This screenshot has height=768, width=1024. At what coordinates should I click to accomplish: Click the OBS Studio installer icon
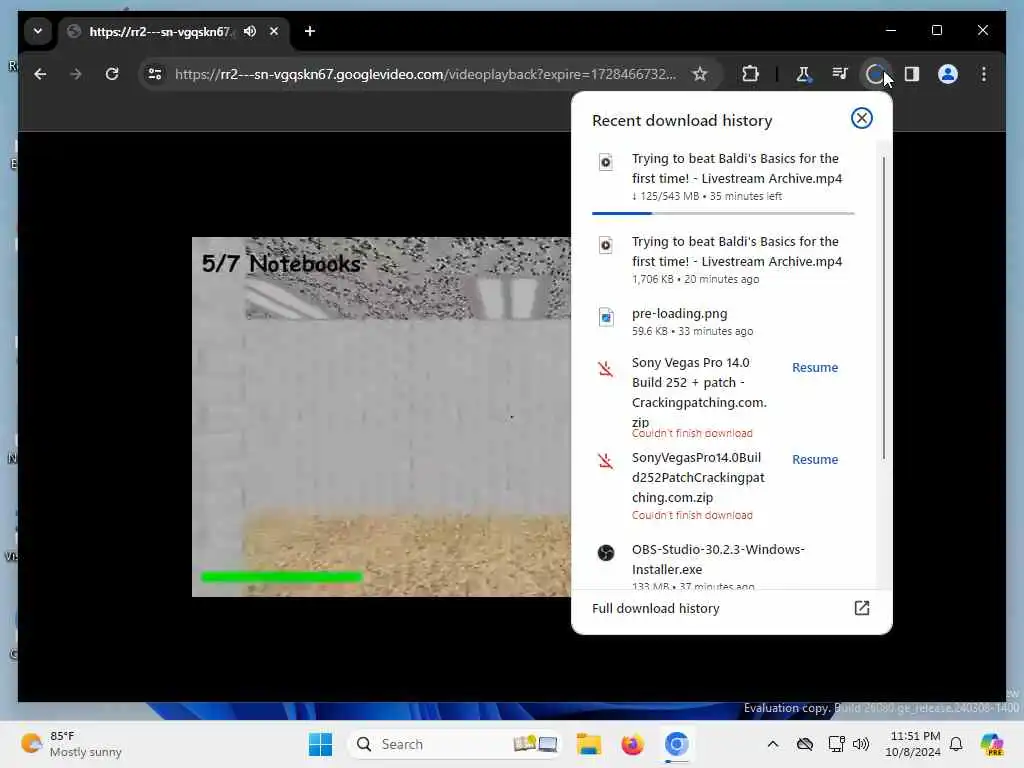coord(606,553)
